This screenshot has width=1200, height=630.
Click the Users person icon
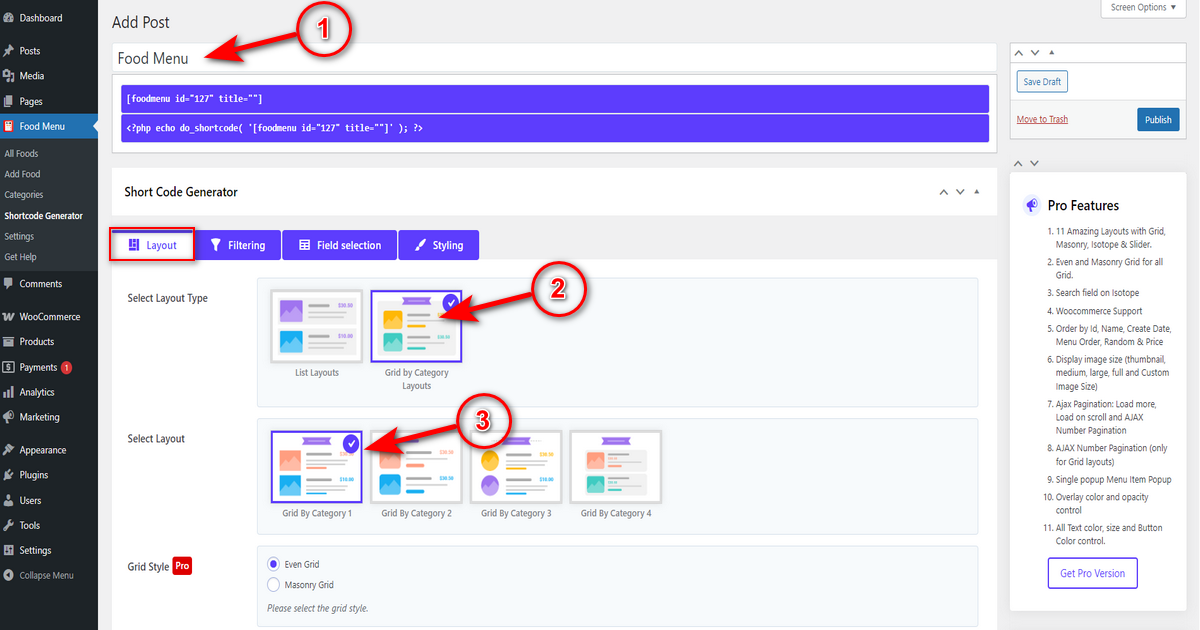pyautogui.click(x=9, y=500)
